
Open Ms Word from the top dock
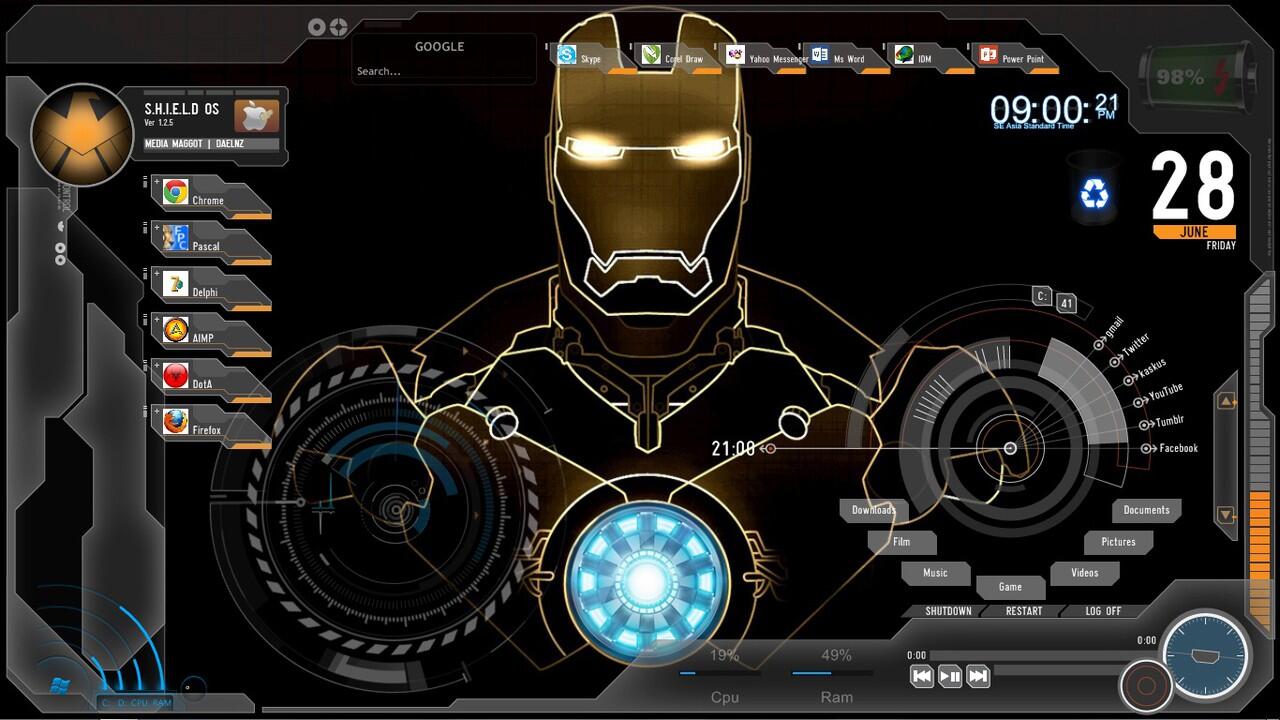(820, 55)
